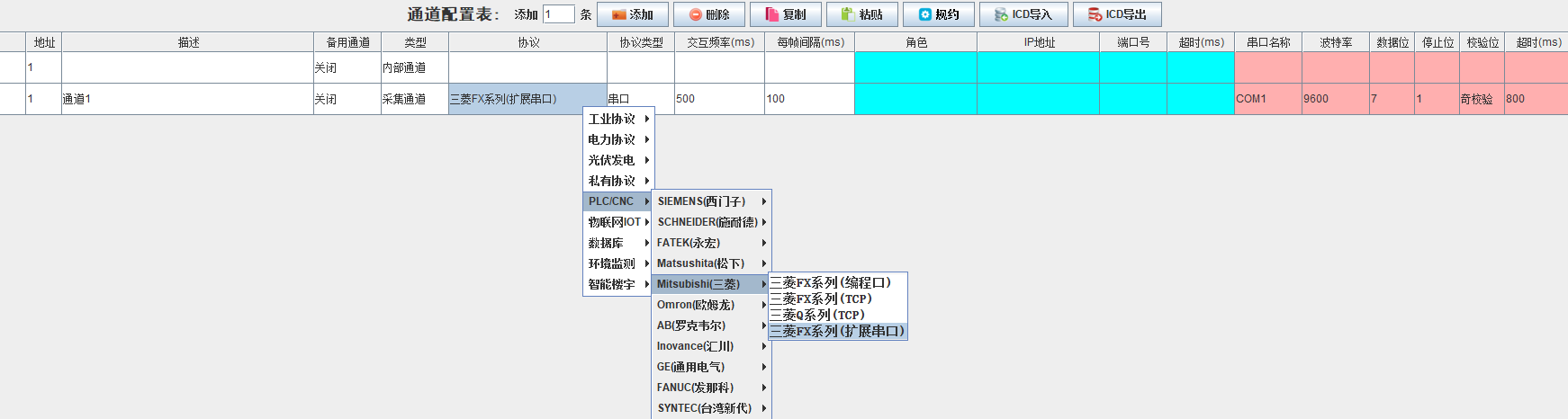Select 三菱FX系列(编程口) protocol option

tap(836, 282)
